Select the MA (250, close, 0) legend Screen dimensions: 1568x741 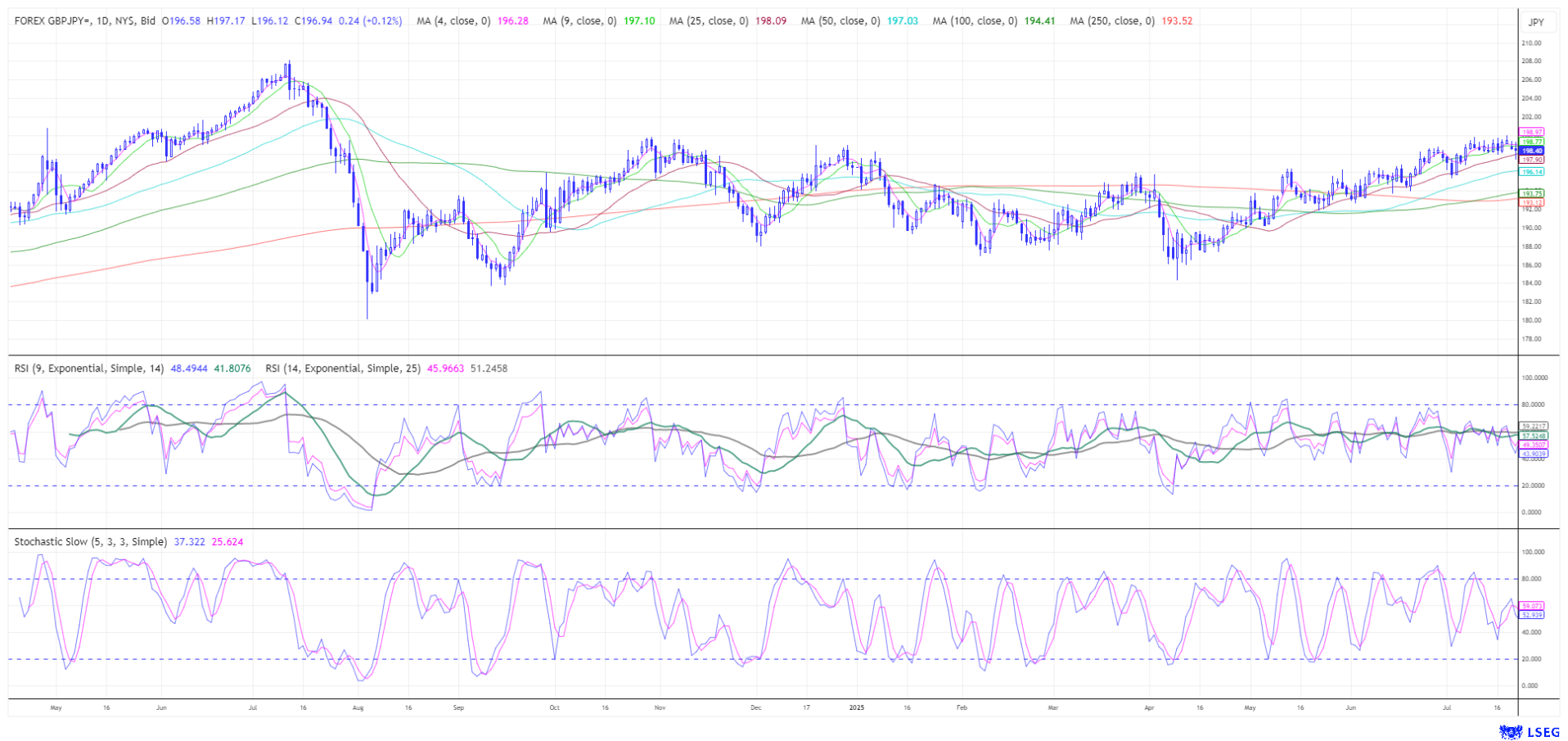coord(1111,20)
